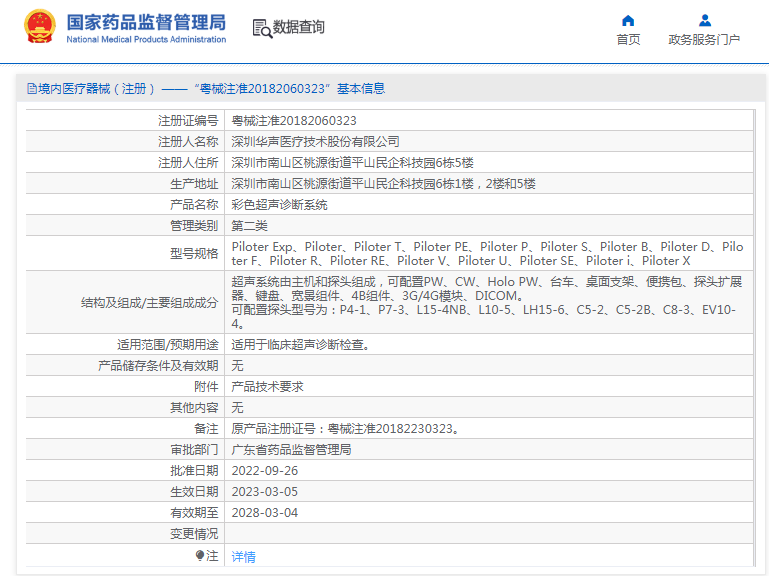
Task: Click the 无 value in 产品储存条件及有效期 row
Action: click(x=237, y=366)
